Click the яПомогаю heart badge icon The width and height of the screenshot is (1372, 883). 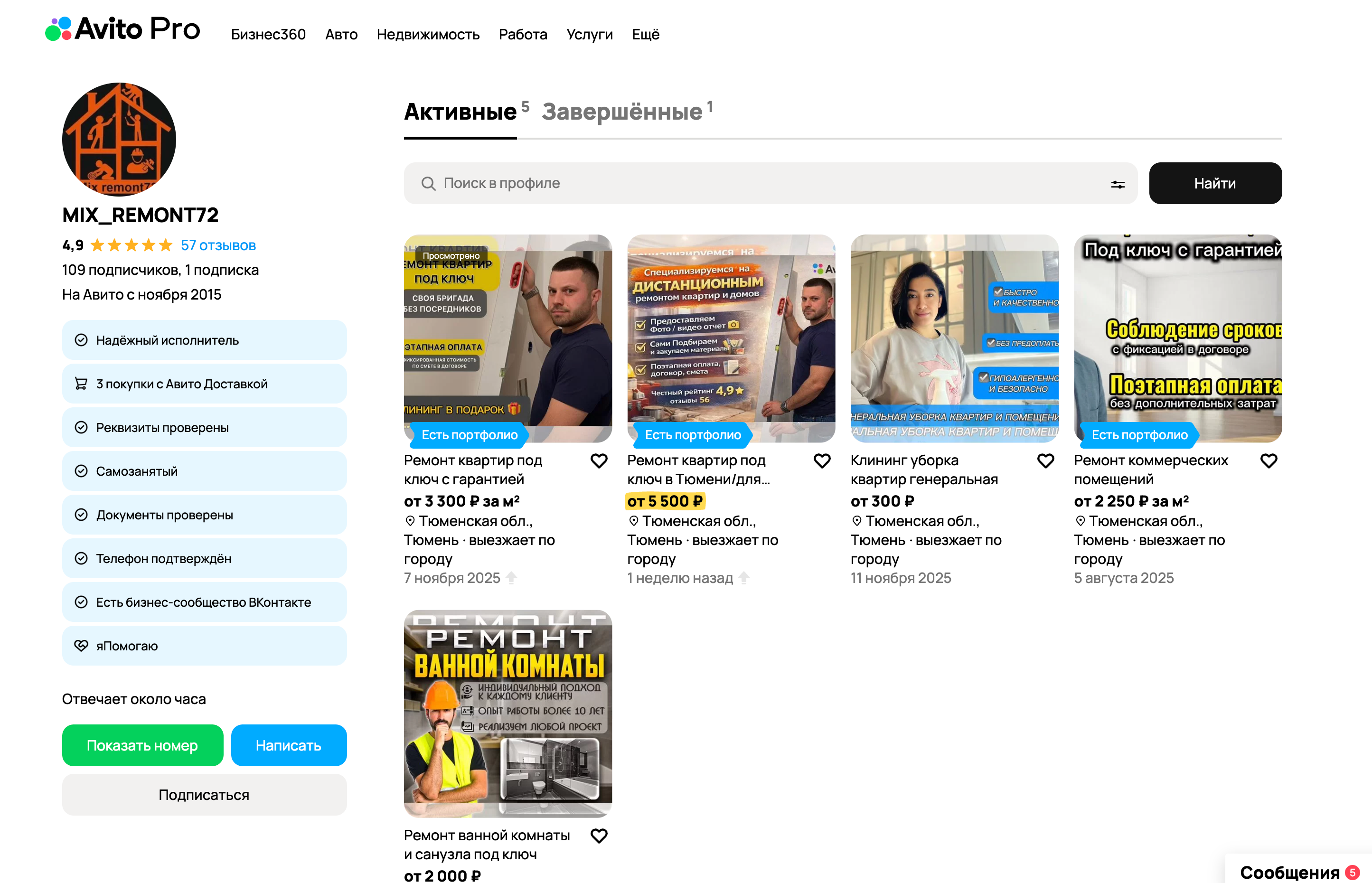pos(81,646)
